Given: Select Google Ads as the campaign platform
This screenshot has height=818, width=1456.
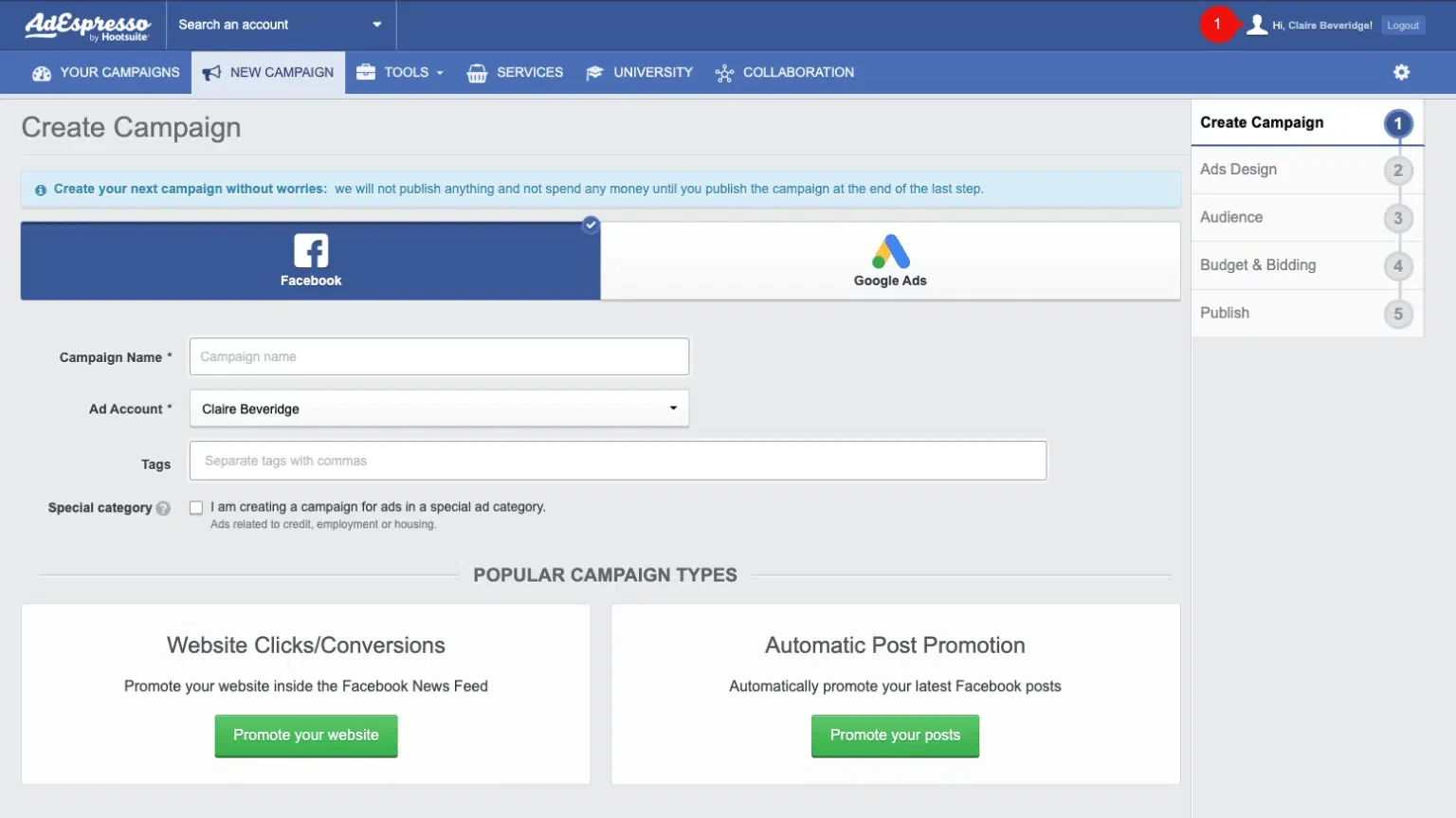Looking at the screenshot, I should [x=889, y=261].
